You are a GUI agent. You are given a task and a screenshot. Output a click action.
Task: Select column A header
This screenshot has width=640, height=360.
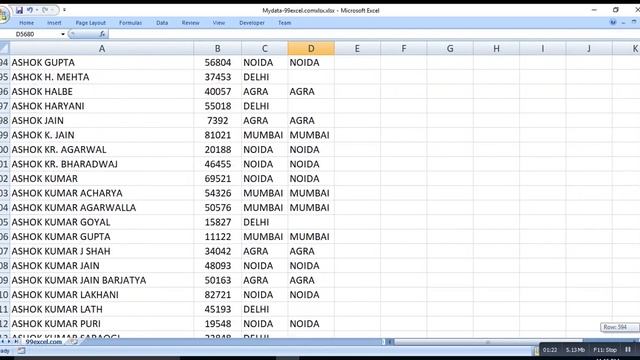pyautogui.click(x=102, y=49)
